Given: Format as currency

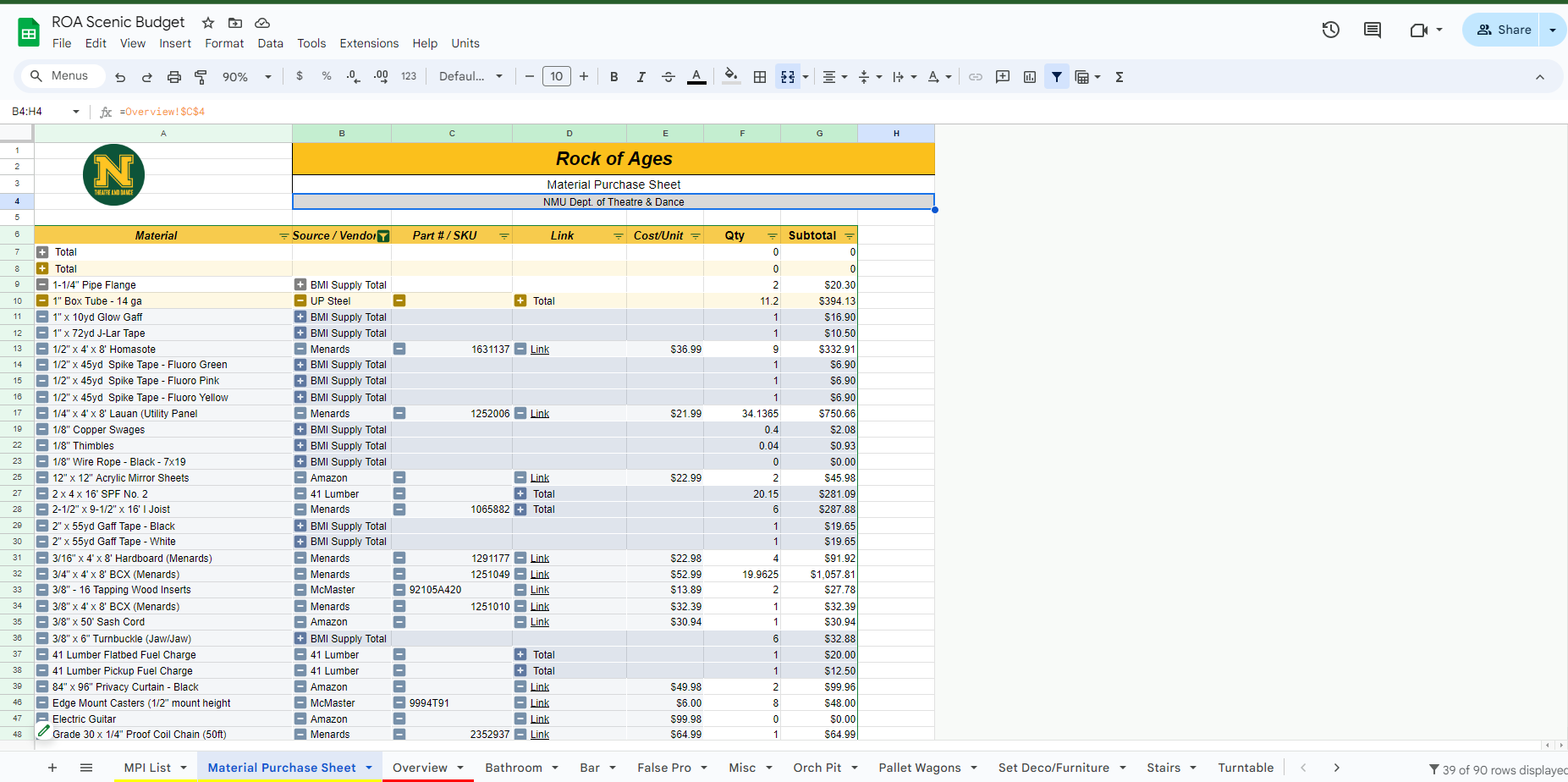Looking at the screenshot, I should (300, 76).
